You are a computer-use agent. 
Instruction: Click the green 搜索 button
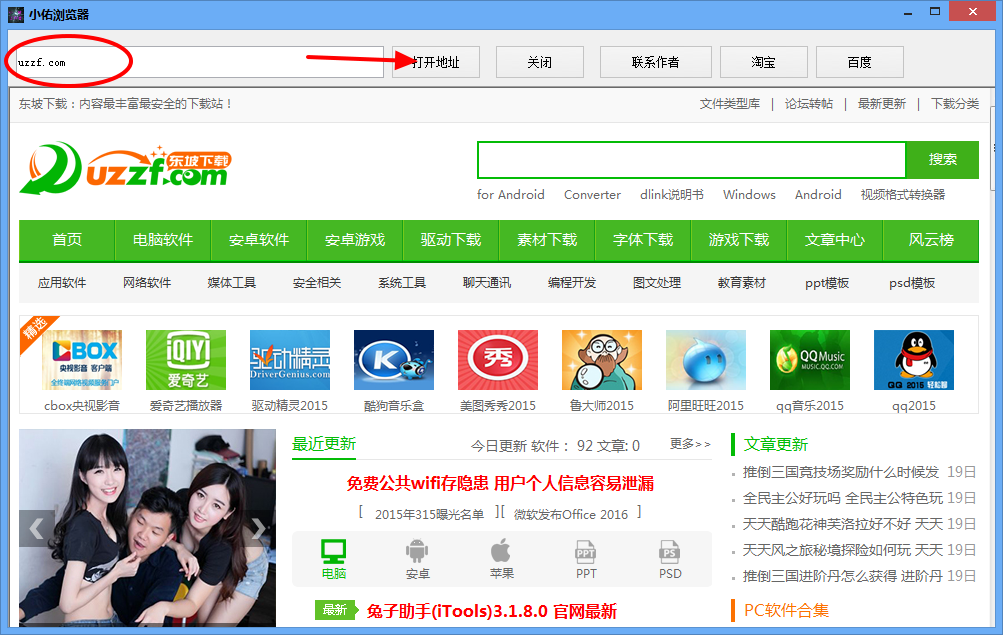pos(942,159)
